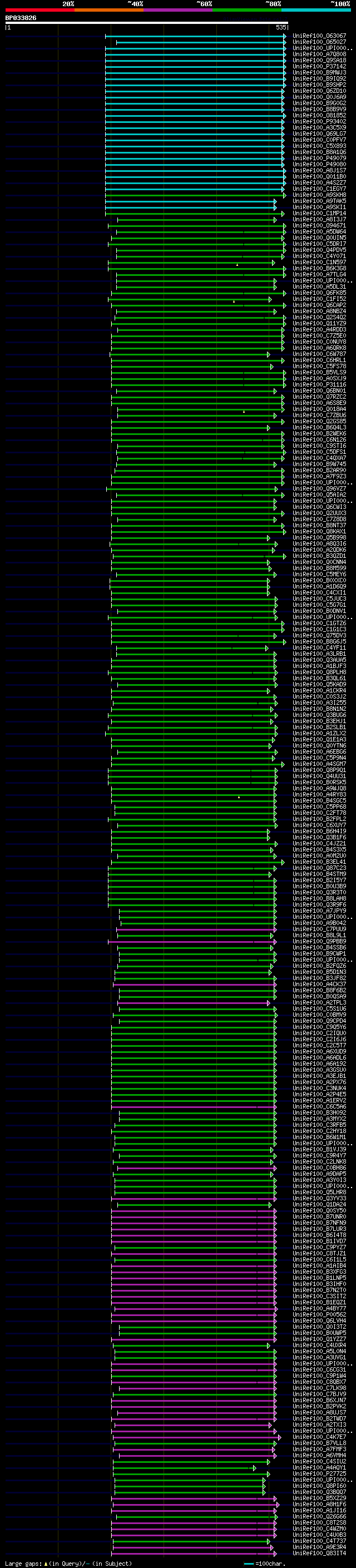Select hit label UniRef100_P49080
This screenshot has height=1568, width=356.
pyautogui.click(x=319, y=164)
